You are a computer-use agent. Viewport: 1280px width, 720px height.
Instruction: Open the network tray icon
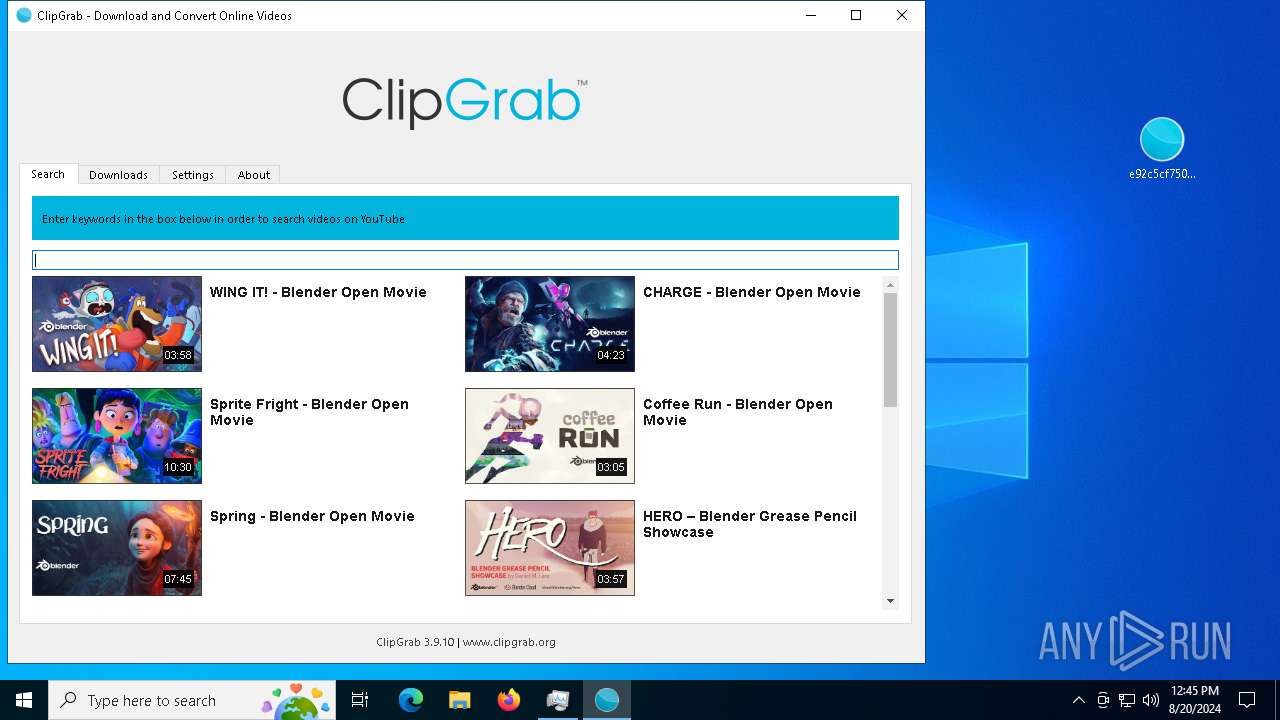click(x=1127, y=700)
